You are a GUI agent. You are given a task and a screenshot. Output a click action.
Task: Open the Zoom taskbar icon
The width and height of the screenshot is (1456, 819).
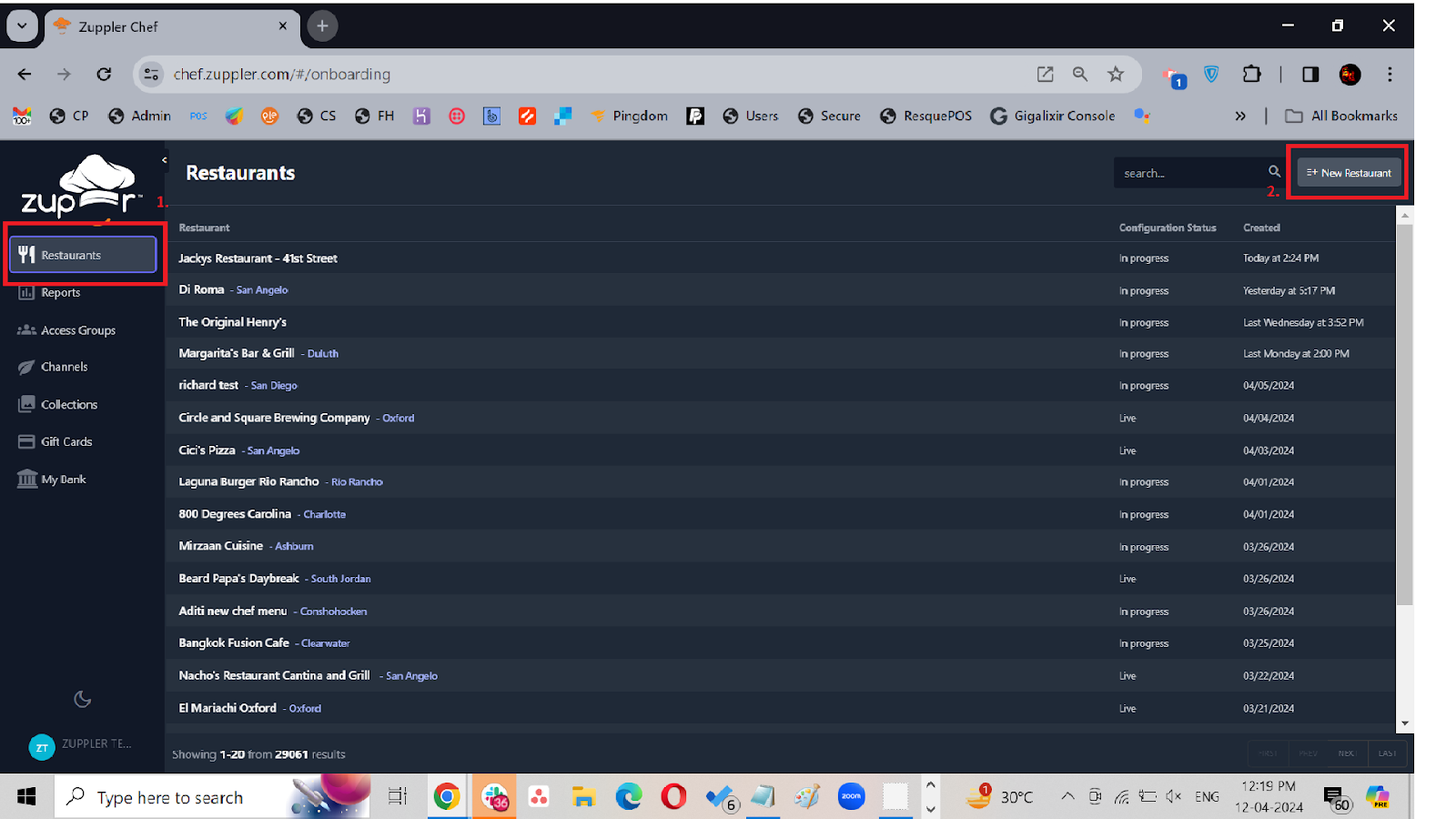click(x=852, y=797)
